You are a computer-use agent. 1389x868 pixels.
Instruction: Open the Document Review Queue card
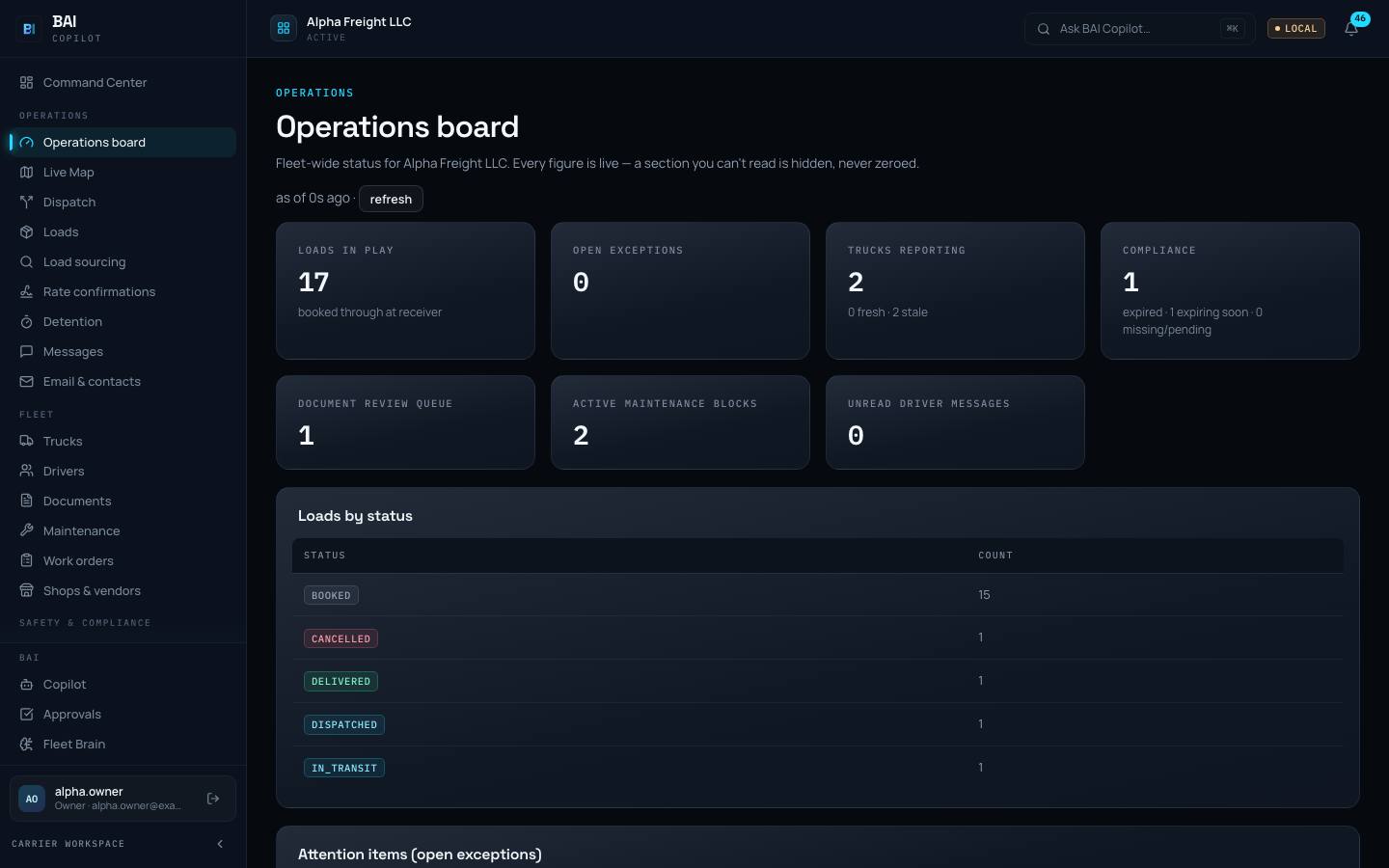405,422
